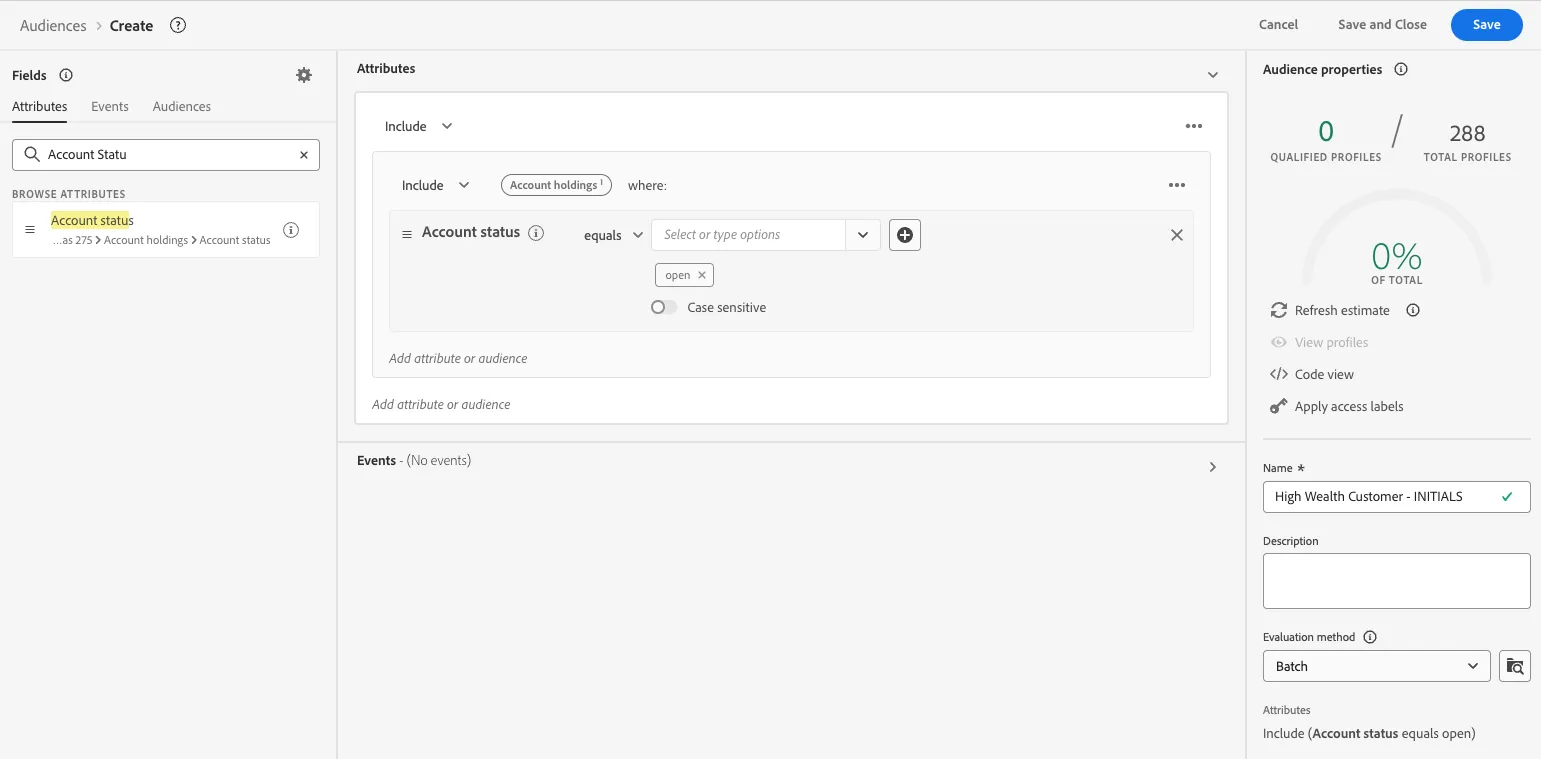The width and height of the screenshot is (1541, 759).
Task: Click the Account holdings pill
Action: pos(556,185)
